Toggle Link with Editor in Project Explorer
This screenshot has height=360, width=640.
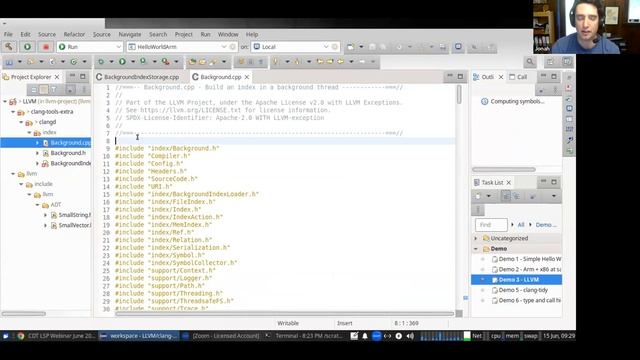click(44, 89)
